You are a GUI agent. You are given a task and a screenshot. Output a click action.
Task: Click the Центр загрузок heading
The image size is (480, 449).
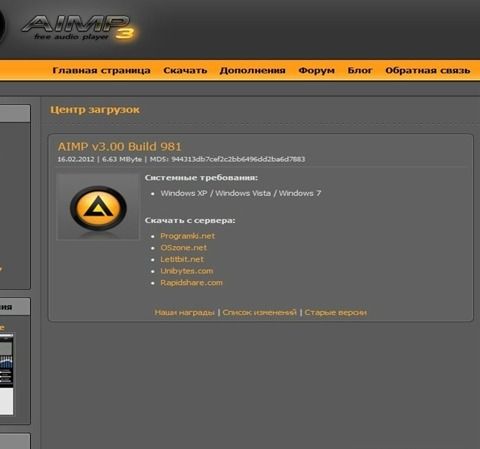coord(95,110)
